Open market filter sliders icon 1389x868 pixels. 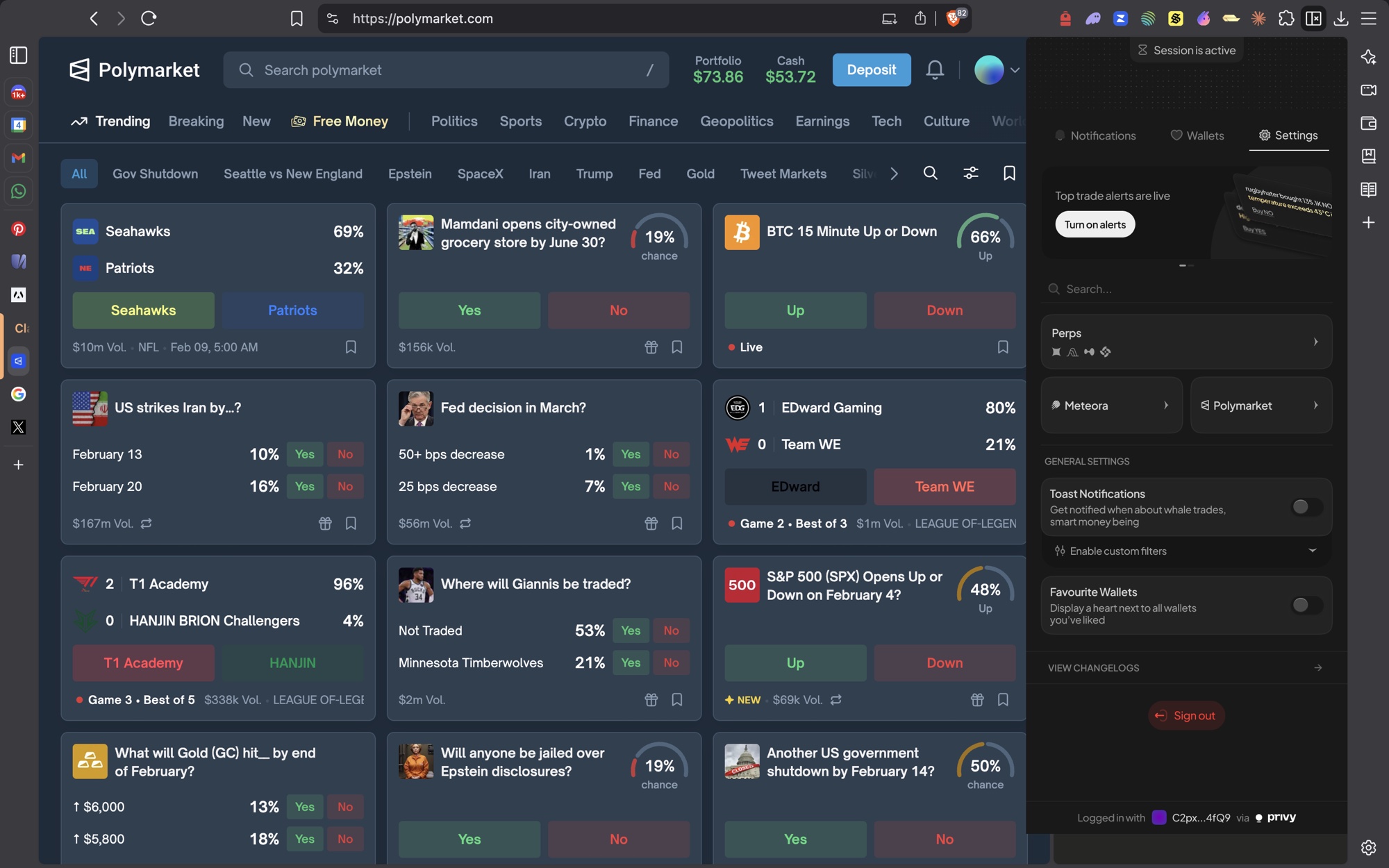tap(971, 173)
